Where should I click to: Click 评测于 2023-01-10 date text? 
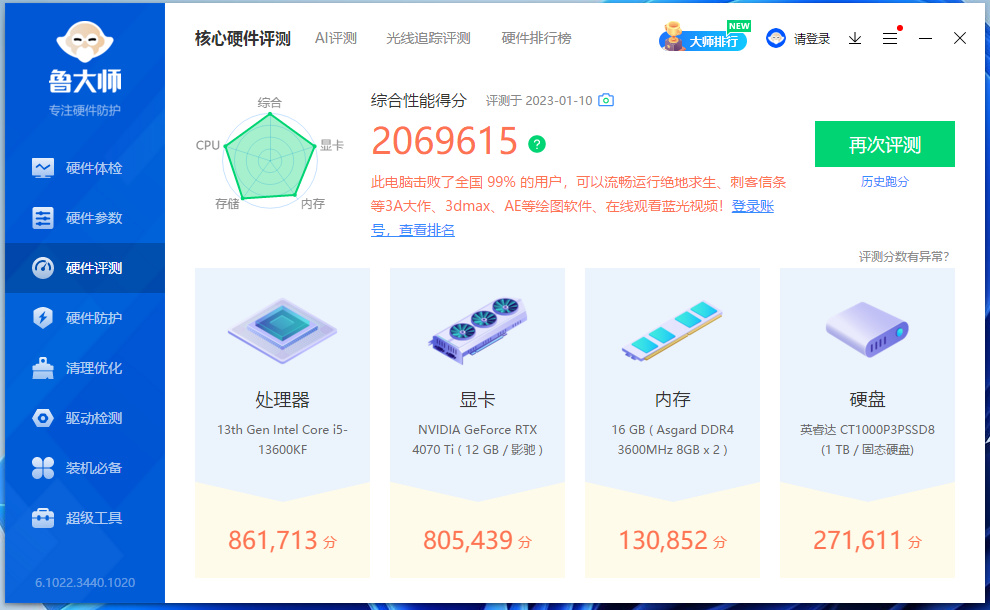pos(539,100)
